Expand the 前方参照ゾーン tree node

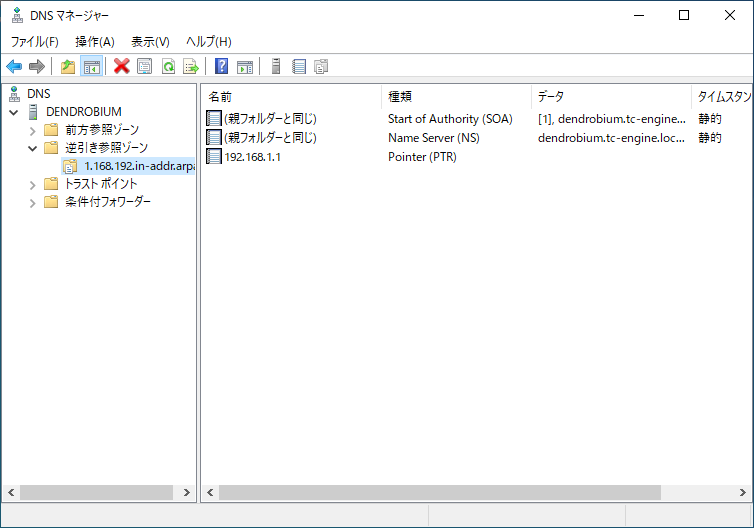33,131
